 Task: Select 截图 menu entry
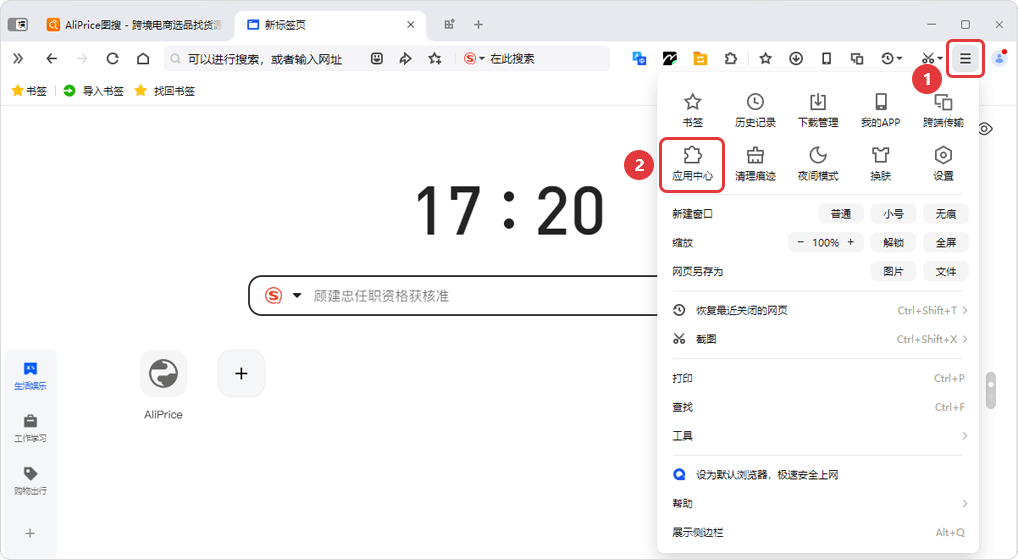click(x=780, y=339)
